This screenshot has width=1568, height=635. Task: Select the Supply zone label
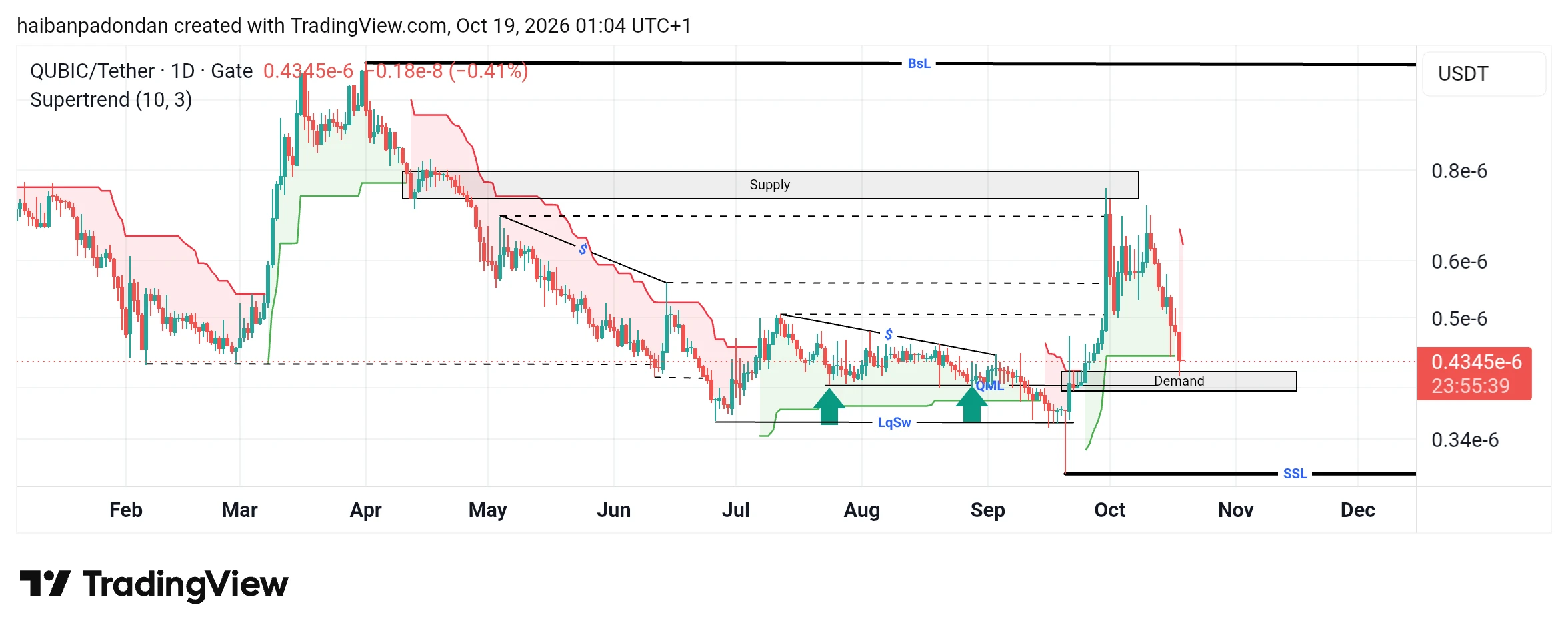(769, 185)
